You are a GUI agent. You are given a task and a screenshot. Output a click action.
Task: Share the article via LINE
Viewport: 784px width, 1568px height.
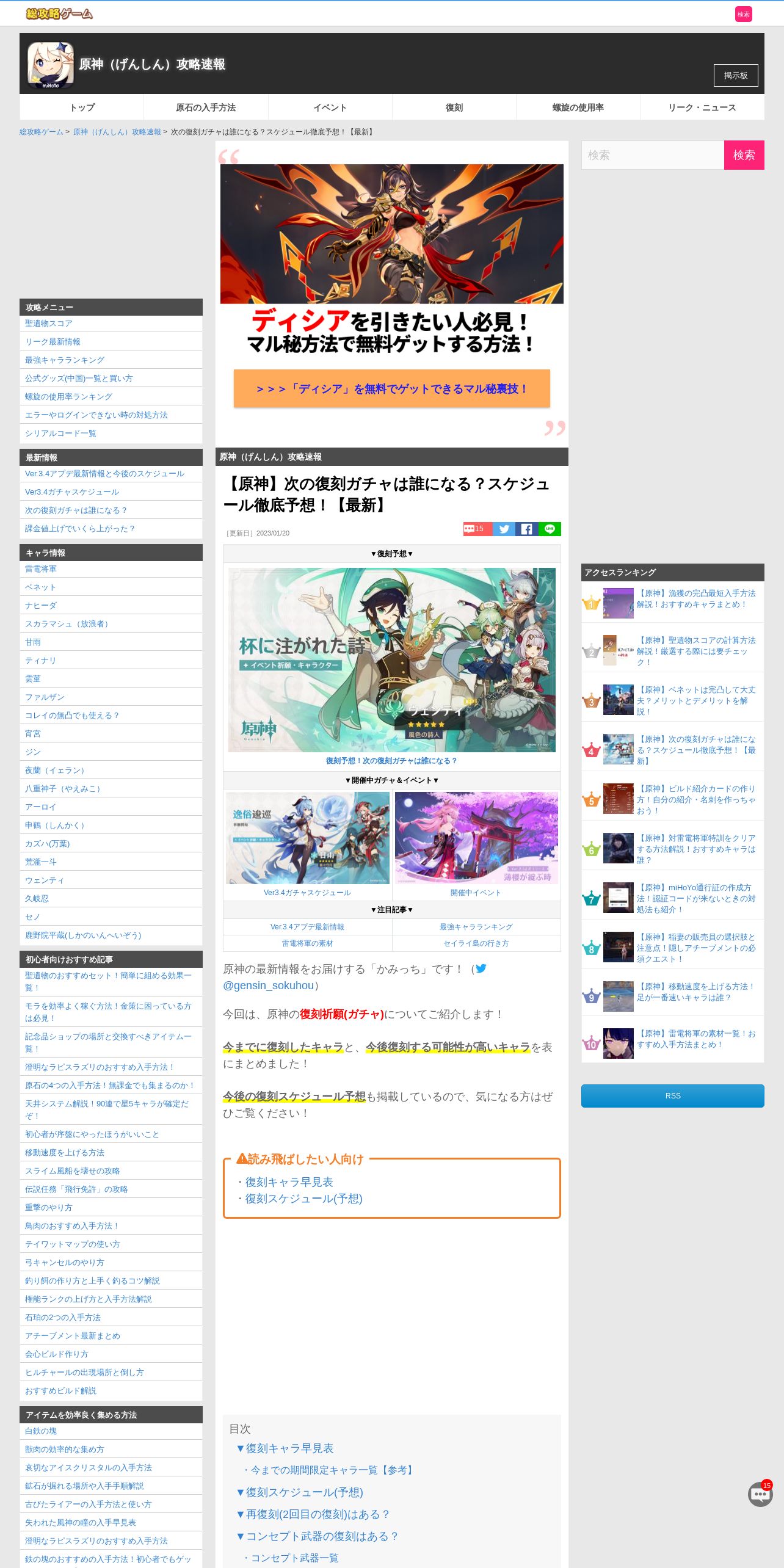550,529
